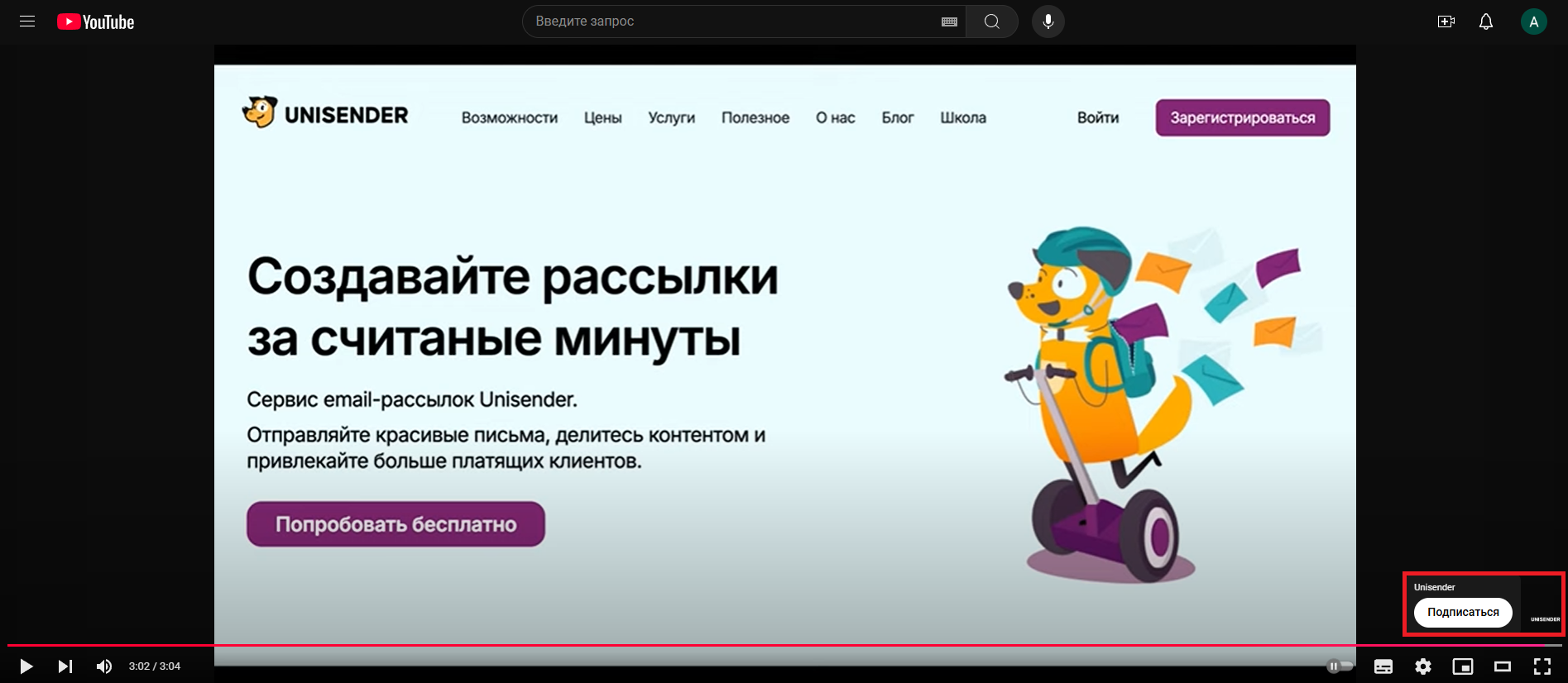Click the Unisender channel watermark thumbnail
Viewport: 1568px width, 683px height.
click(1542, 604)
